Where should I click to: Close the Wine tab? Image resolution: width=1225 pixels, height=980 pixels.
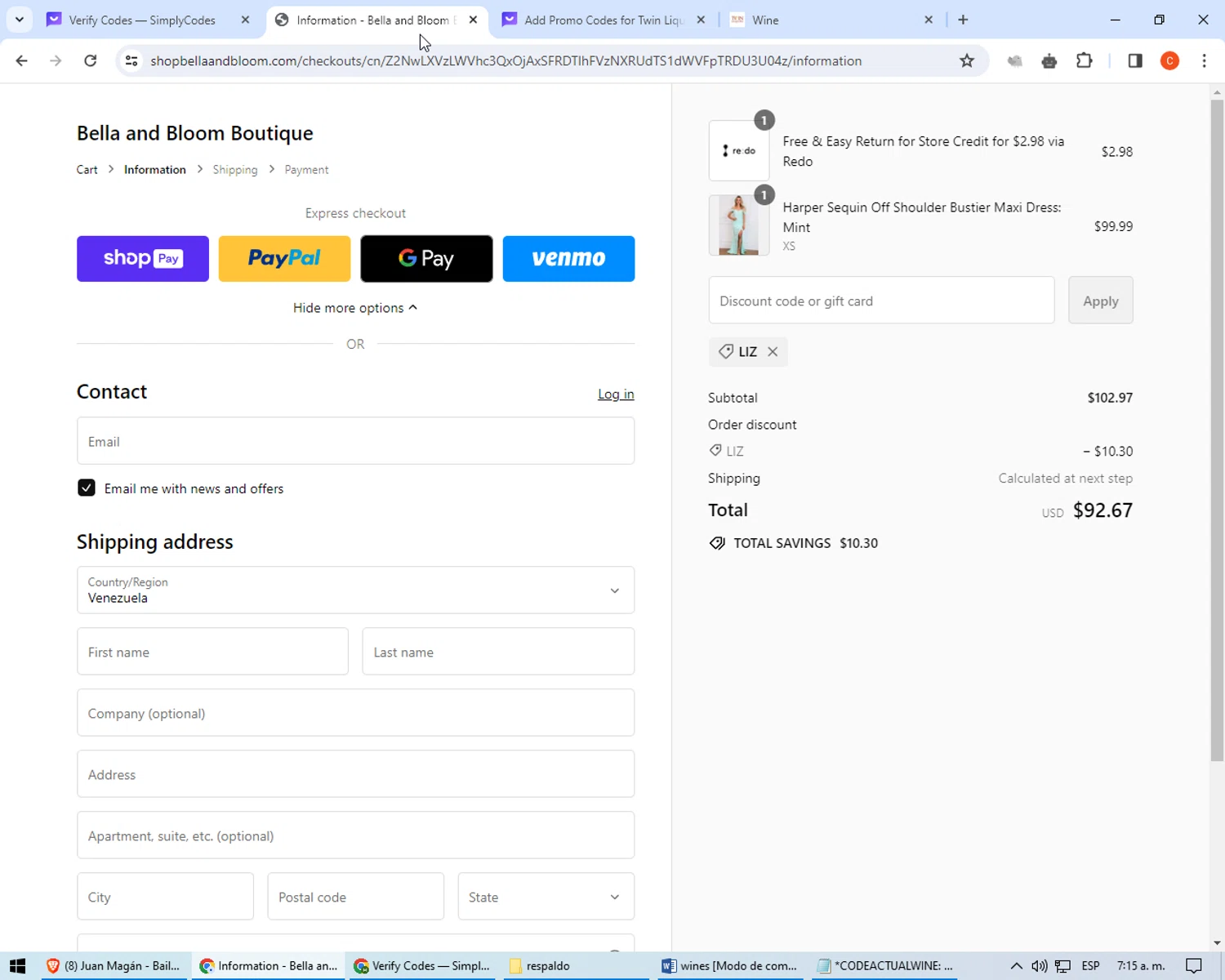(x=929, y=20)
